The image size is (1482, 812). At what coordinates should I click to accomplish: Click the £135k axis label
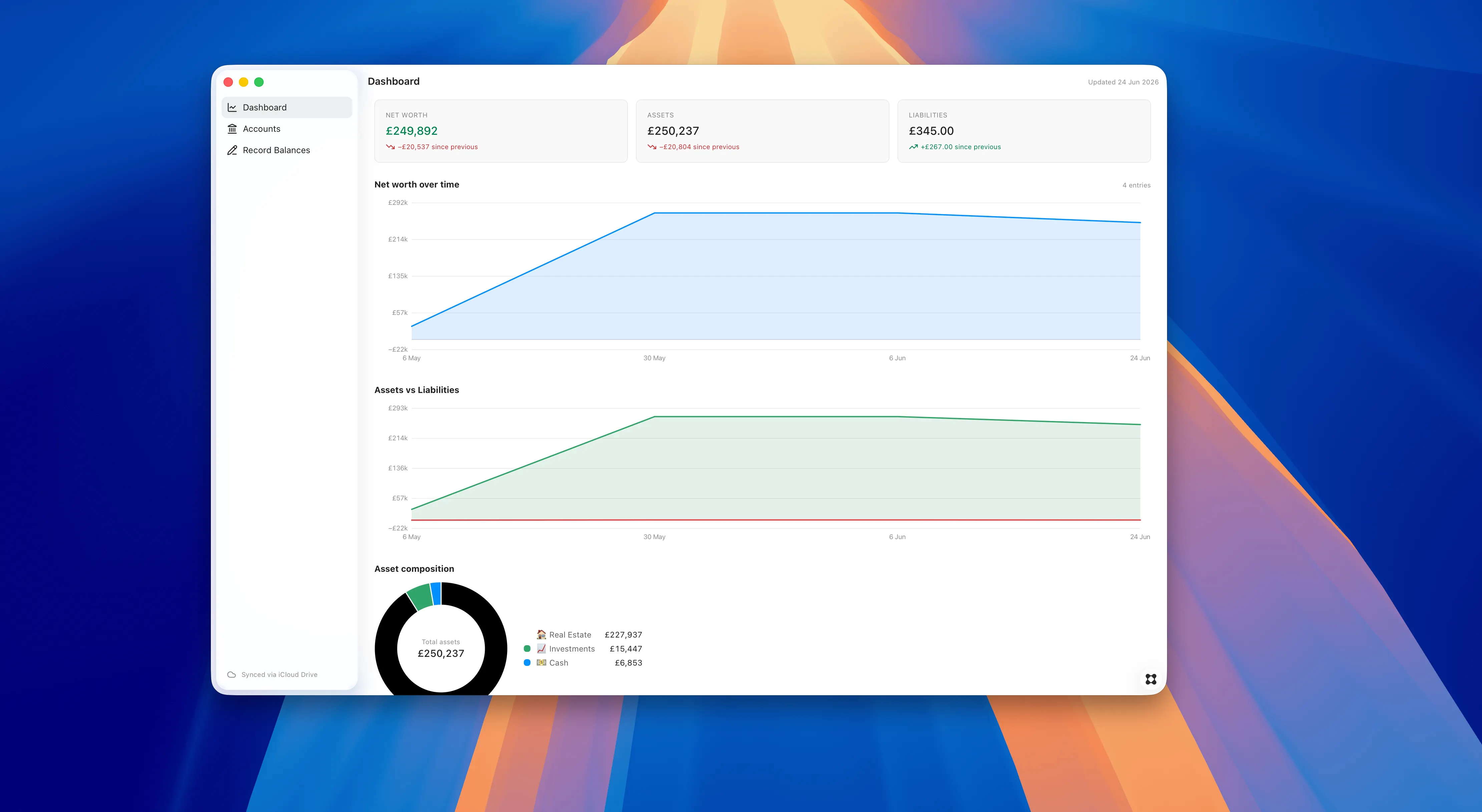click(398, 276)
